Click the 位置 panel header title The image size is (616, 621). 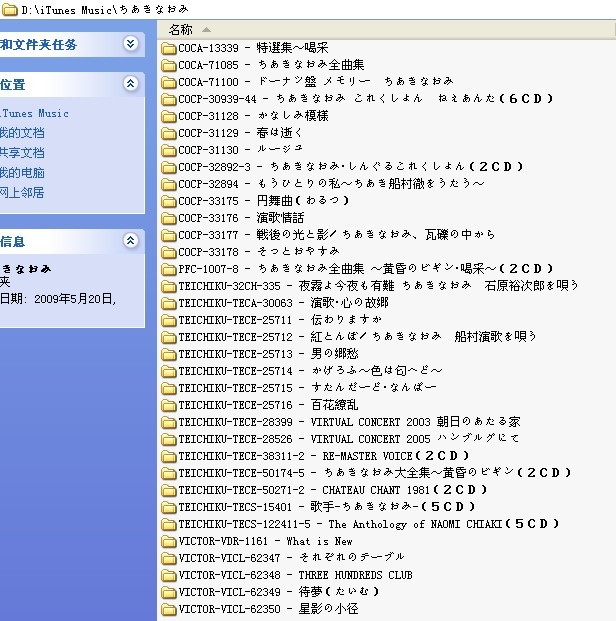pos(13,84)
